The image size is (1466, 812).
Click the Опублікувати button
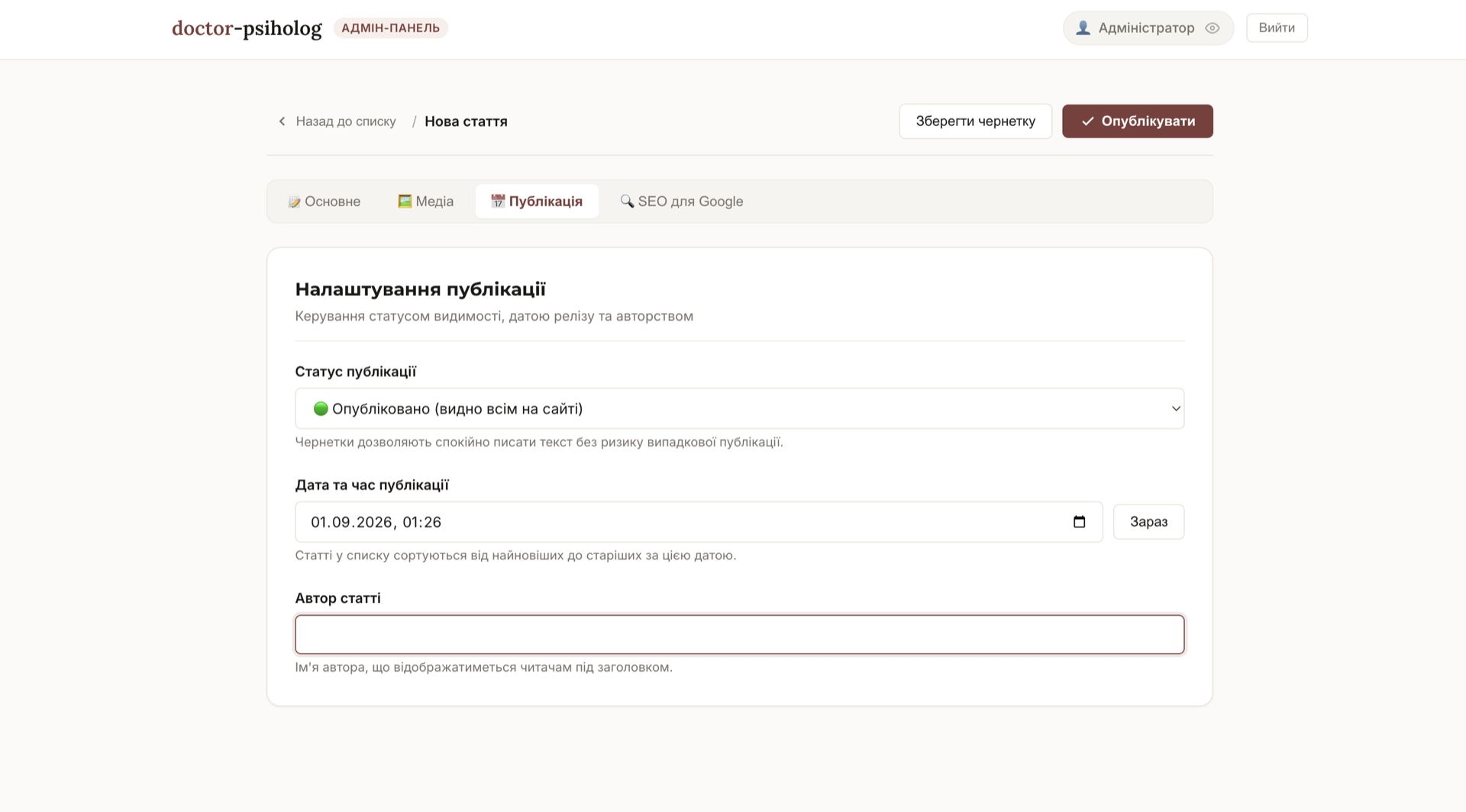coord(1137,121)
